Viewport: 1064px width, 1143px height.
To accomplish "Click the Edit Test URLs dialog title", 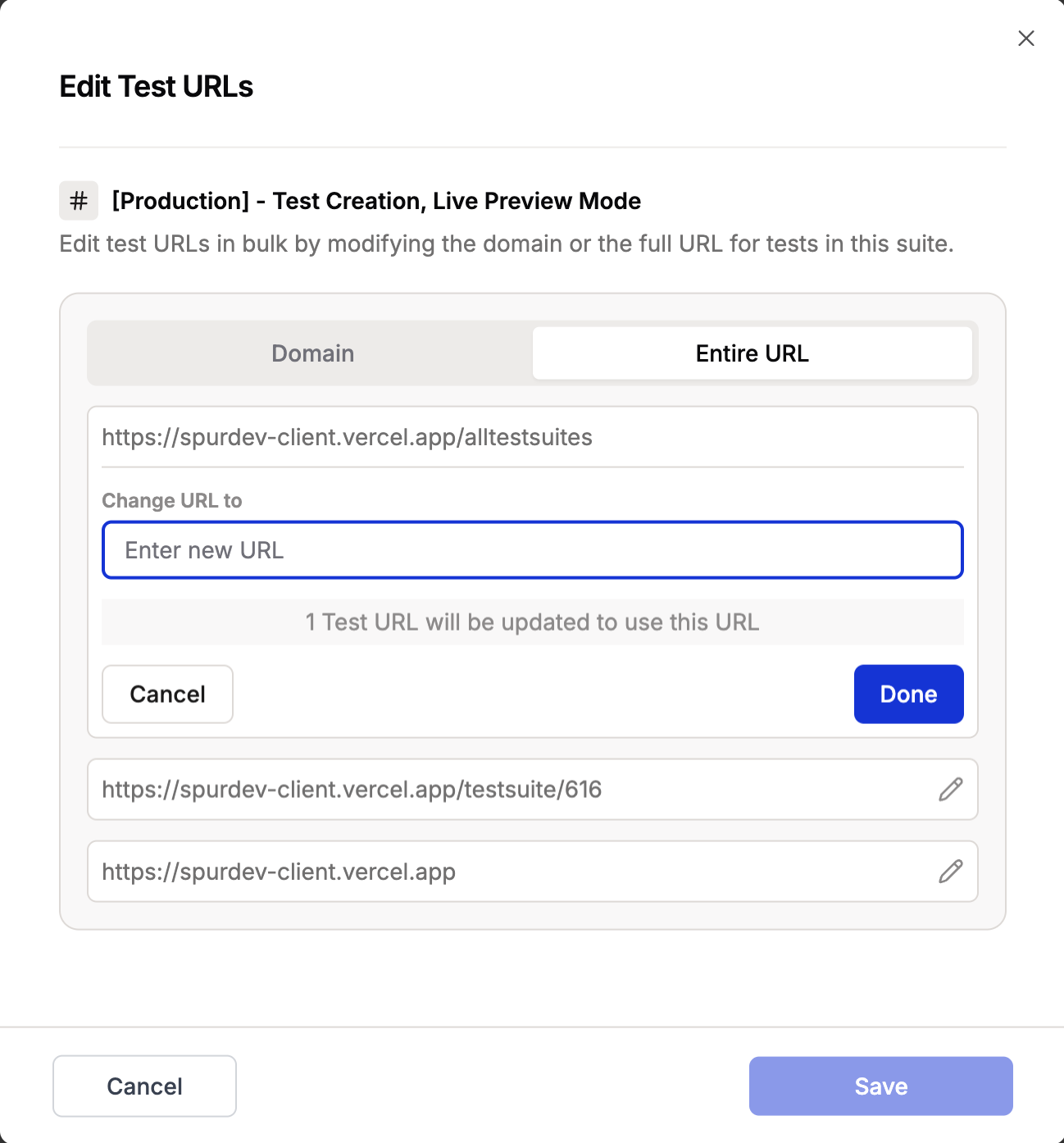I will pos(156,86).
